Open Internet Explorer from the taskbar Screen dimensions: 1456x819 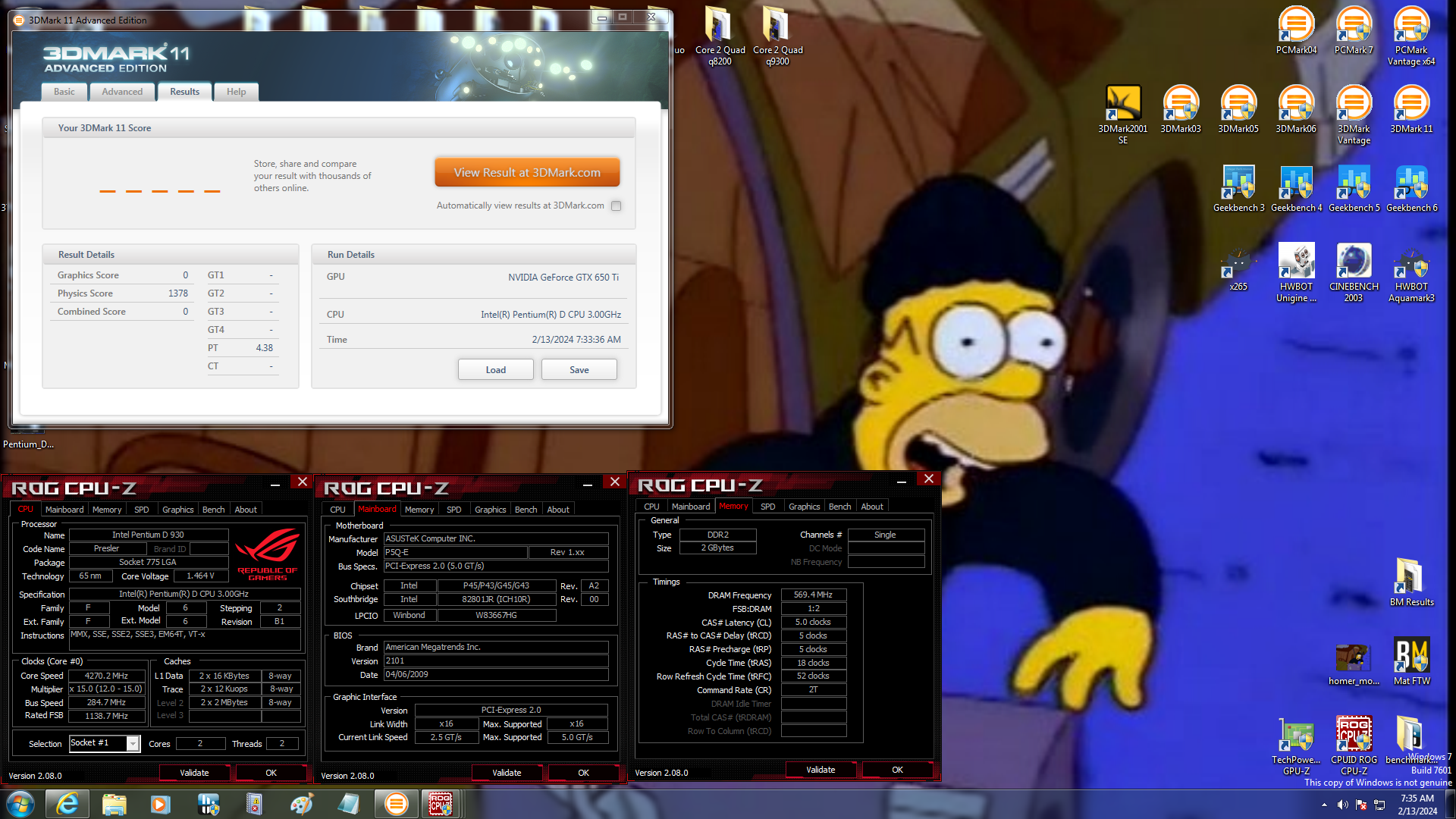tap(67, 804)
